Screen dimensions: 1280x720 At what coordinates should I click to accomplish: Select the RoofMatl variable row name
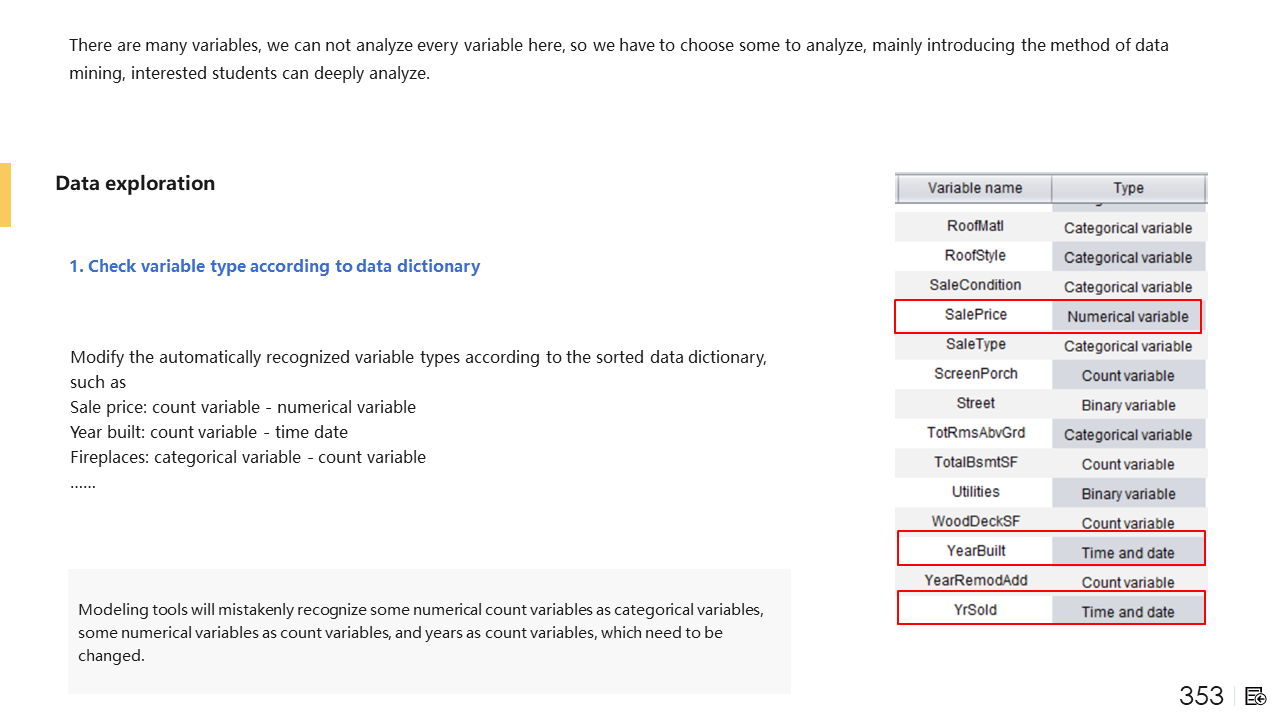click(974, 226)
